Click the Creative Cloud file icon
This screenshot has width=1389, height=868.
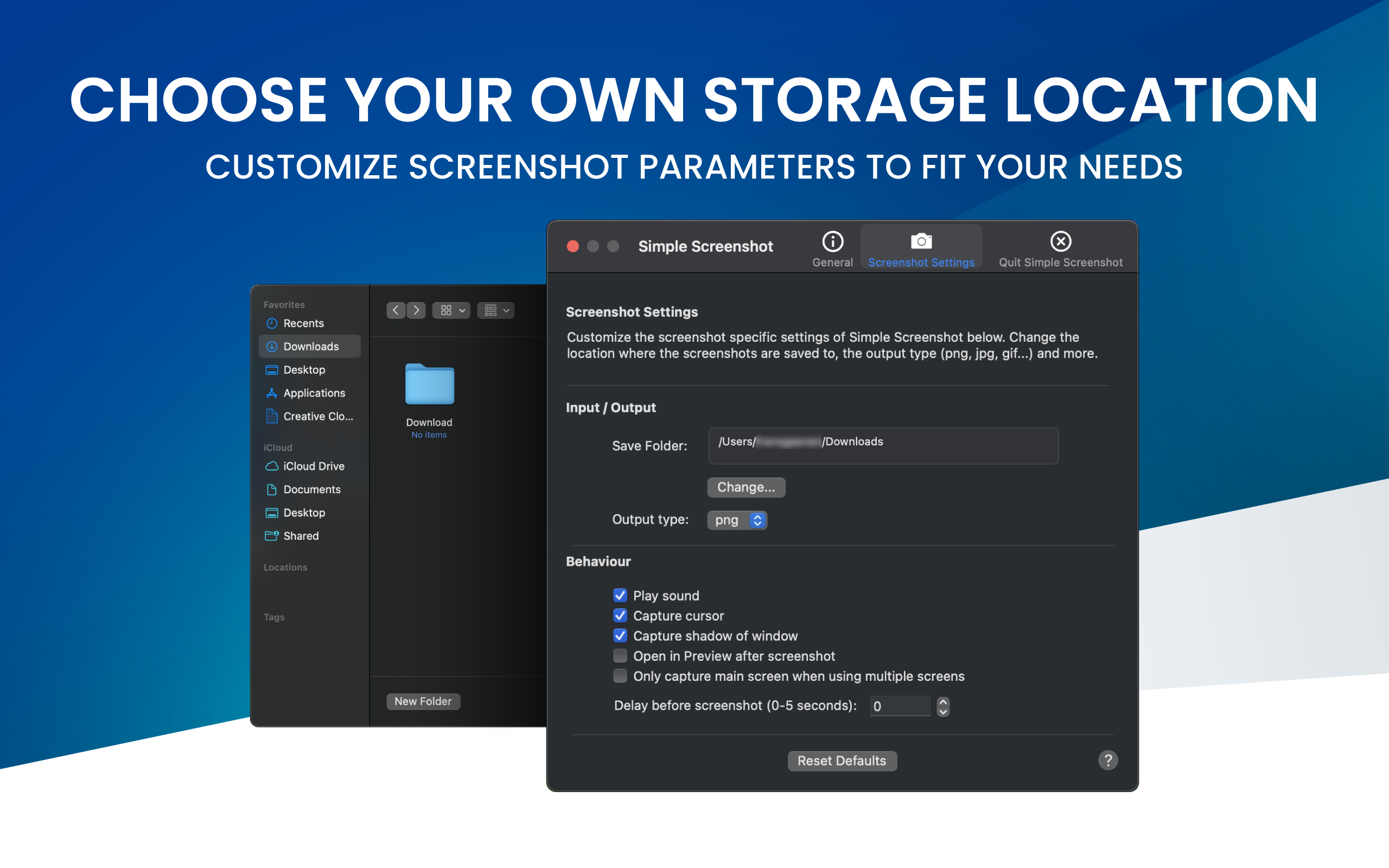click(272, 416)
